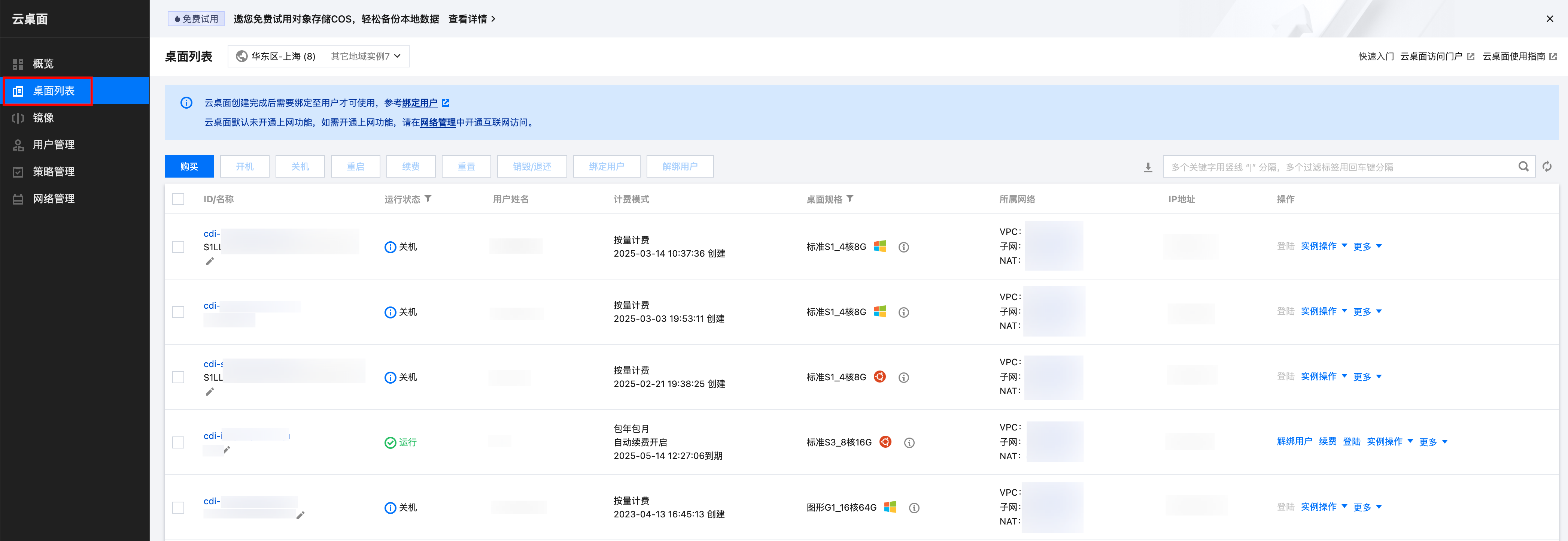1568x541 pixels.
Task: Click the 解绑用户 toolbar button
Action: [680, 166]
